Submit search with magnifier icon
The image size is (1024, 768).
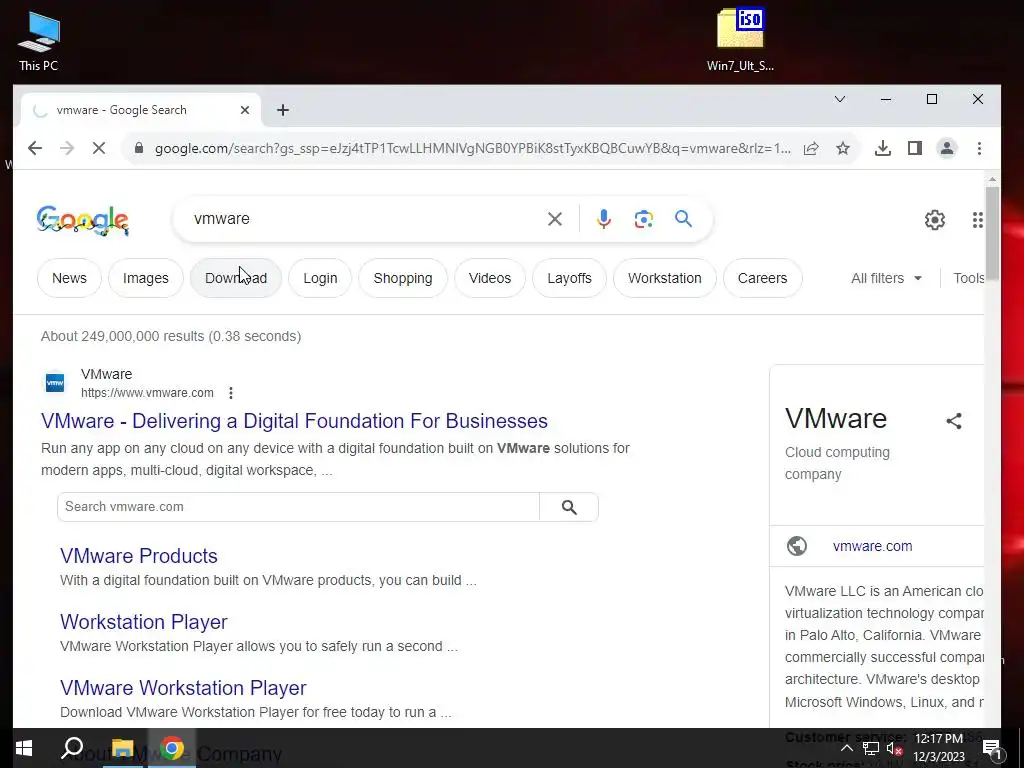pos(683,219)
